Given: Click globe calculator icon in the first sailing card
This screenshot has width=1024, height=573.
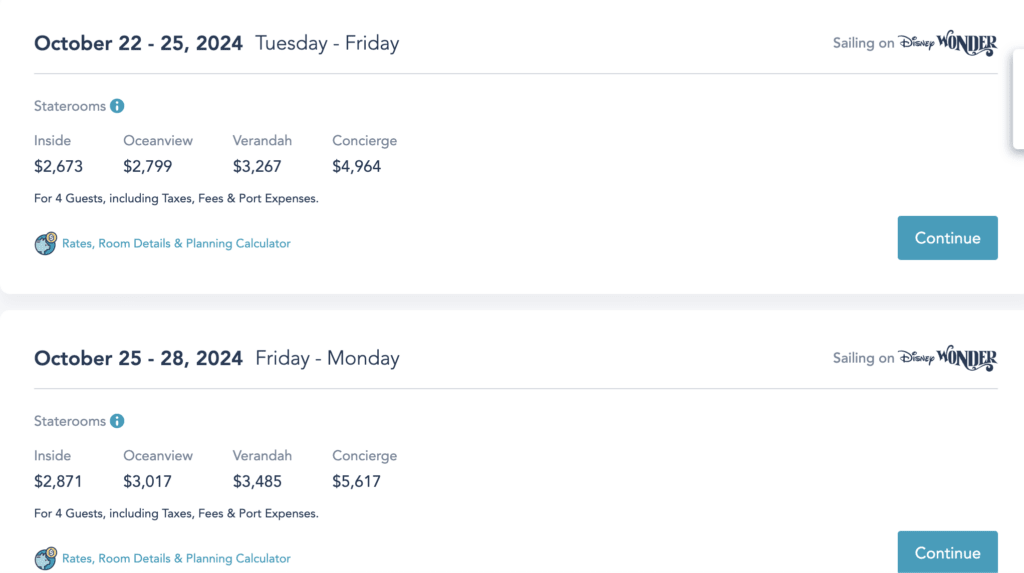Looking at the screenshot, I should 45,244.
